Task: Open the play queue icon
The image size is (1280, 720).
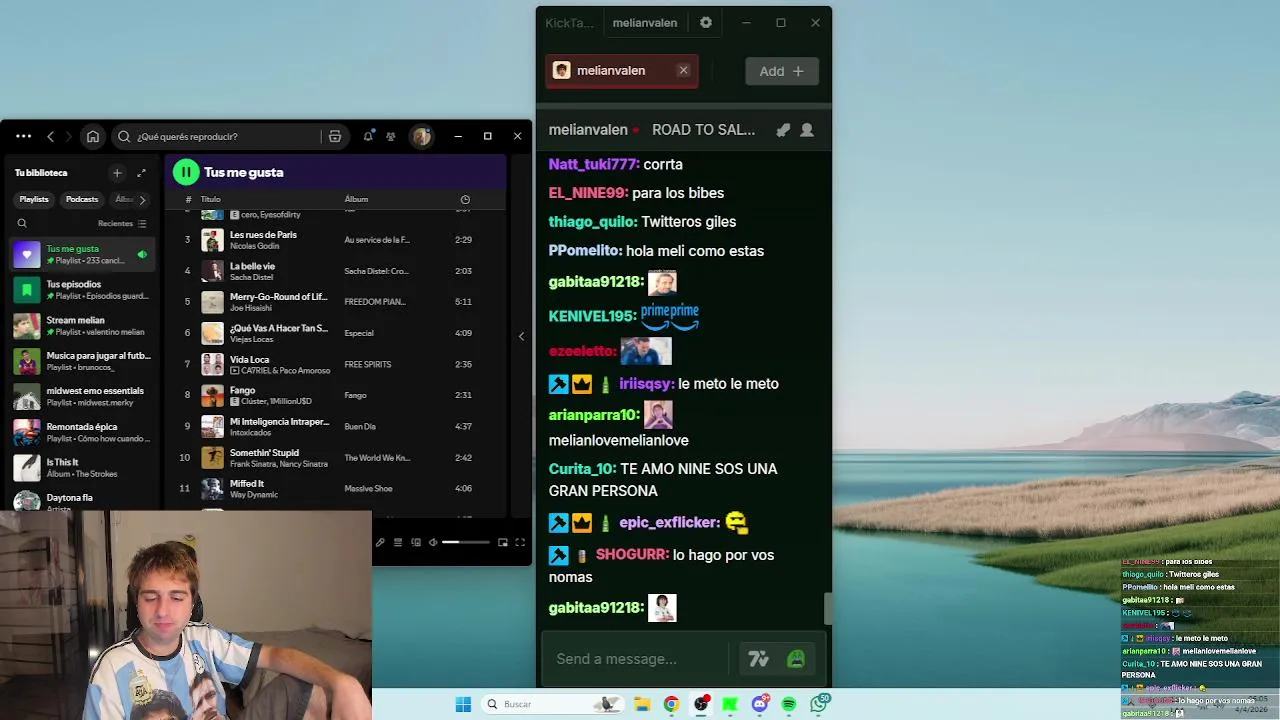Action: (x=398, y=542)
